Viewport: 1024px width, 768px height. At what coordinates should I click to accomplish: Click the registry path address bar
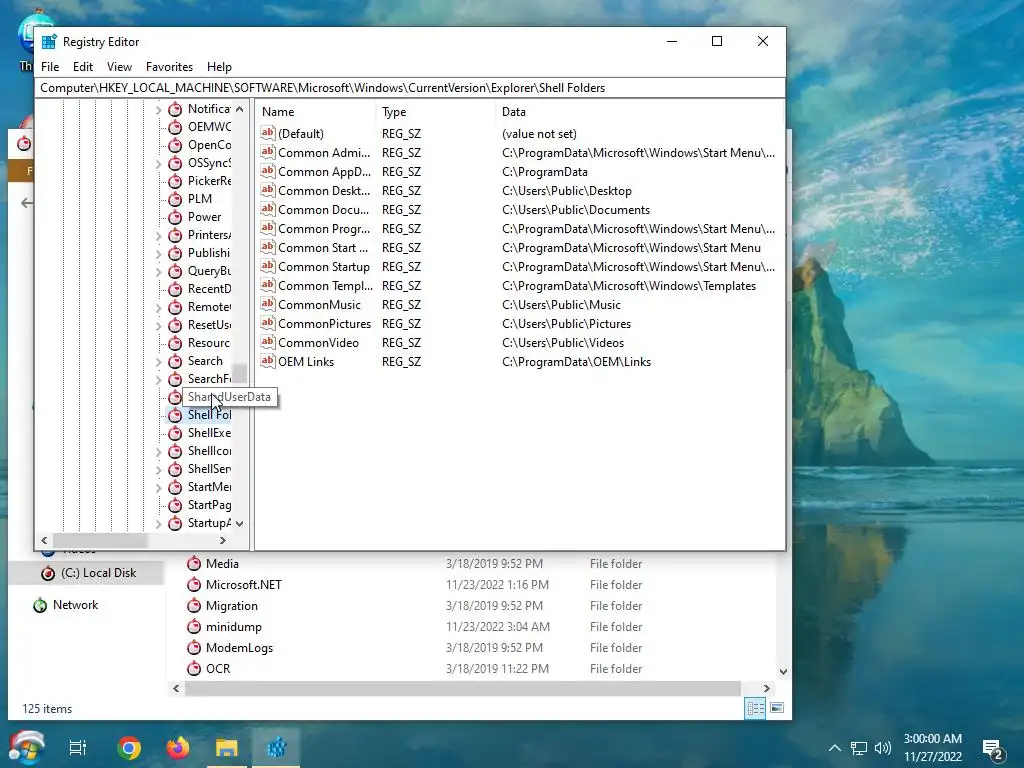(x=410, y=88)
